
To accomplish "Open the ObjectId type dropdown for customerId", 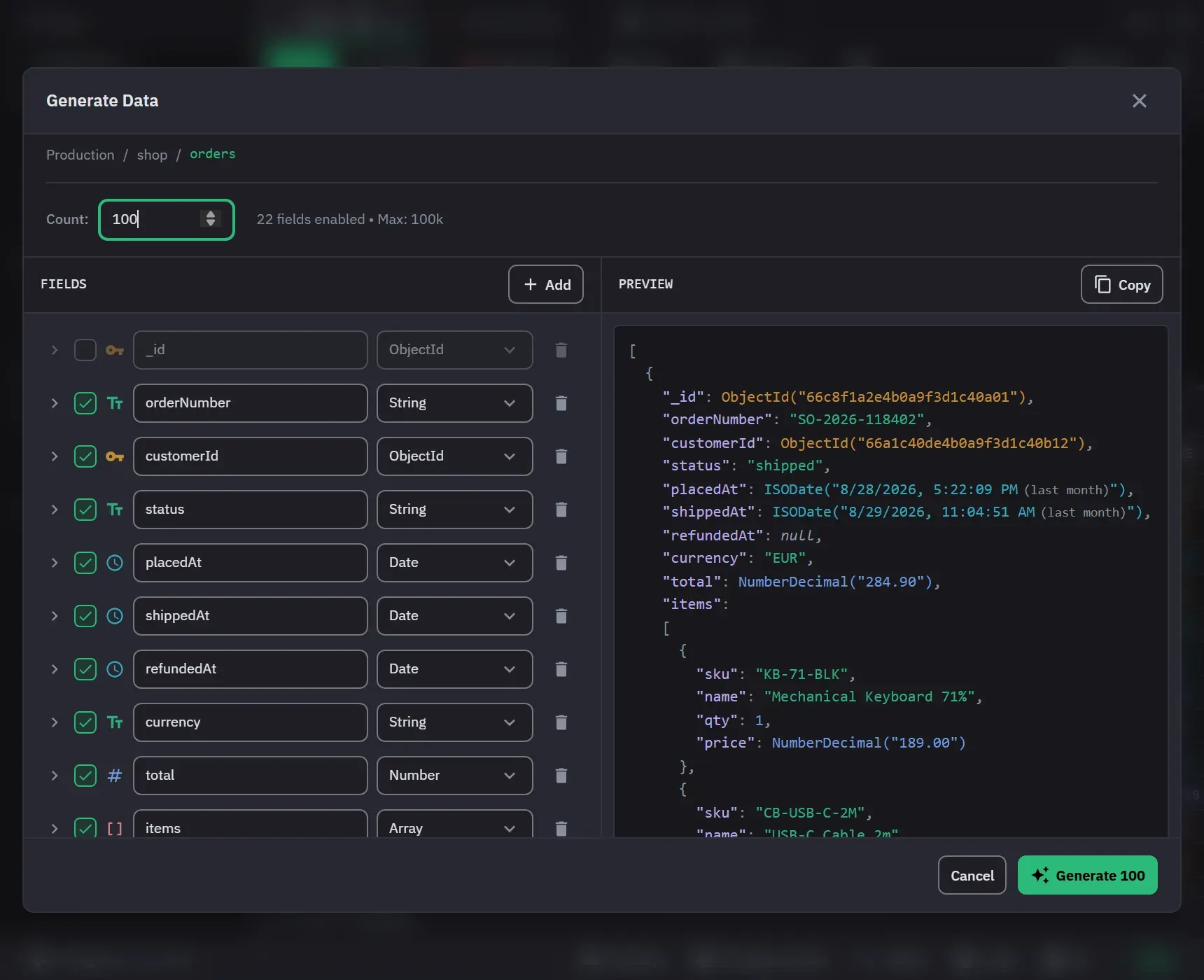I will coord(455,456).
